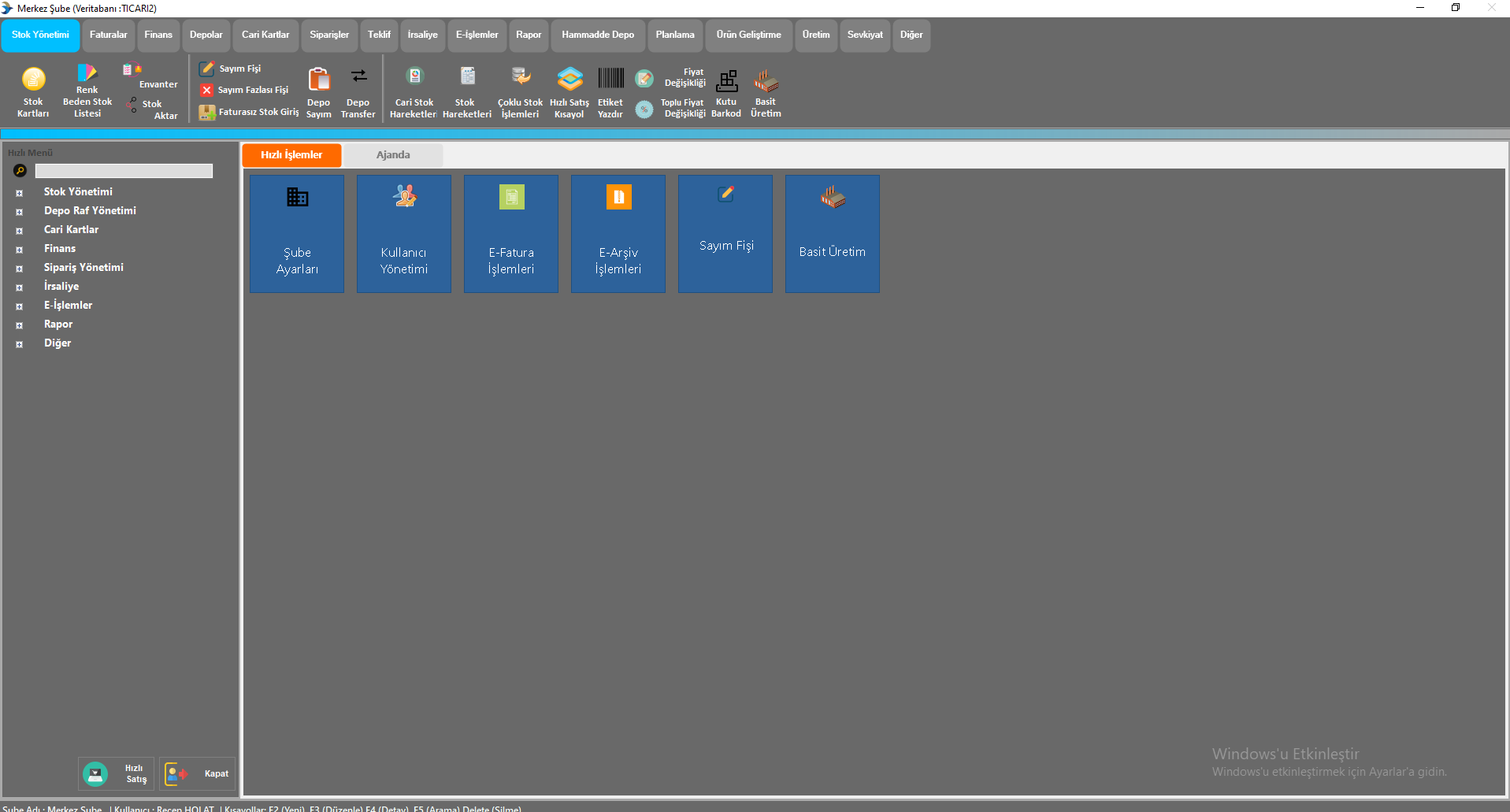Open Hızlı Satış Kısayol layers icon

pos(569,79)
